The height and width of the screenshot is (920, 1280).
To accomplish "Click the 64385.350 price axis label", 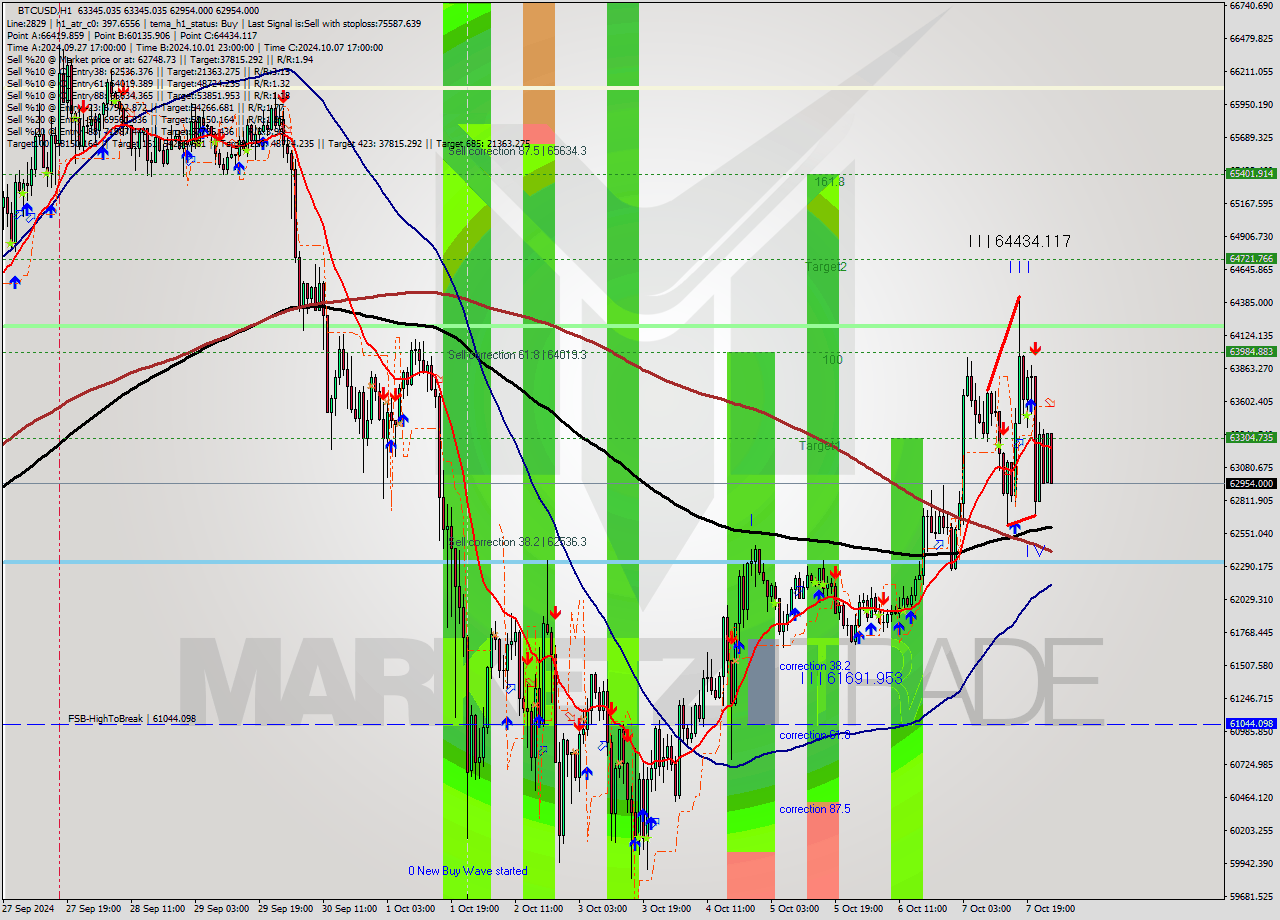I will (x=1251, y=302).
